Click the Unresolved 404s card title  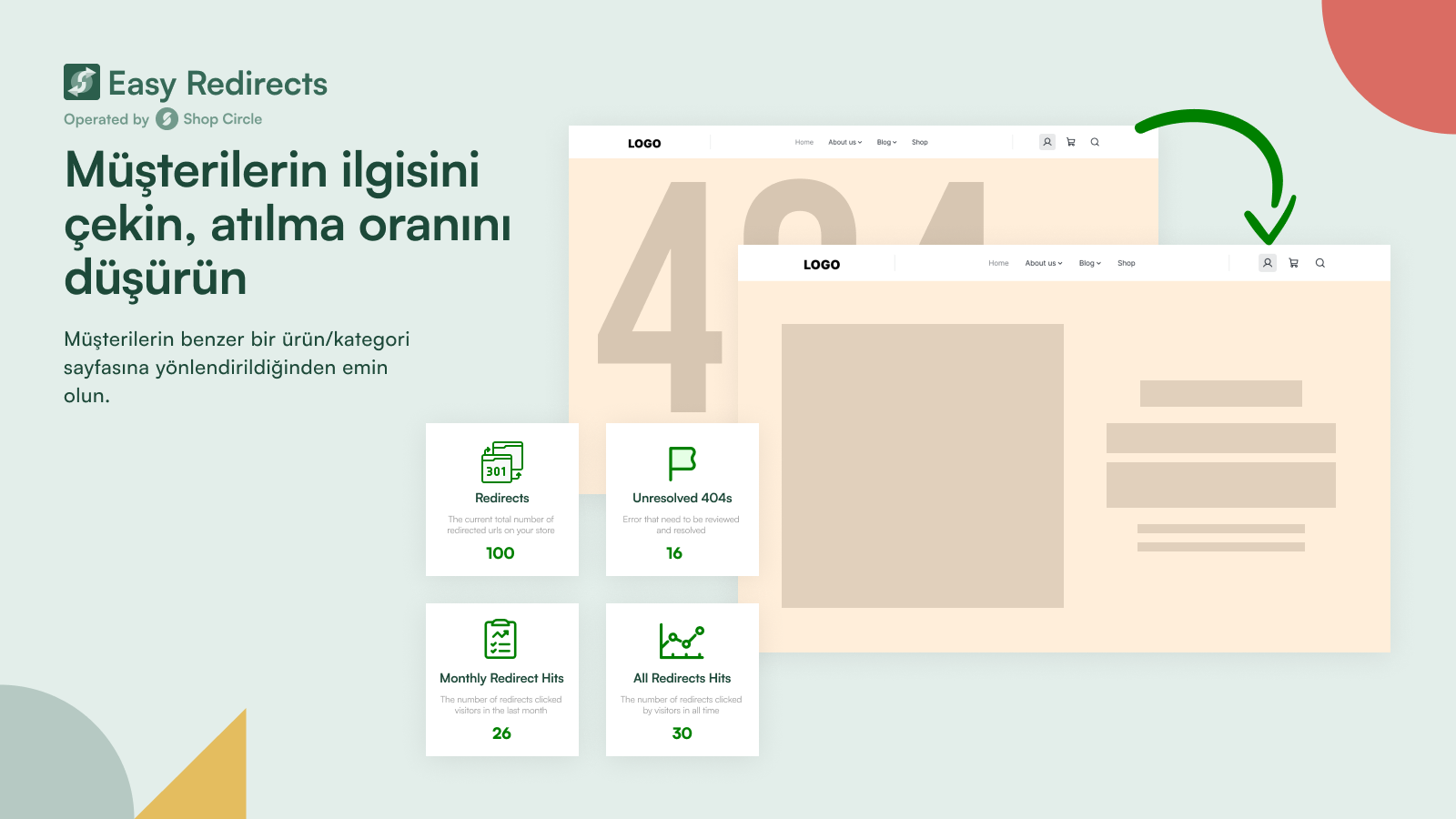point(682,498)
